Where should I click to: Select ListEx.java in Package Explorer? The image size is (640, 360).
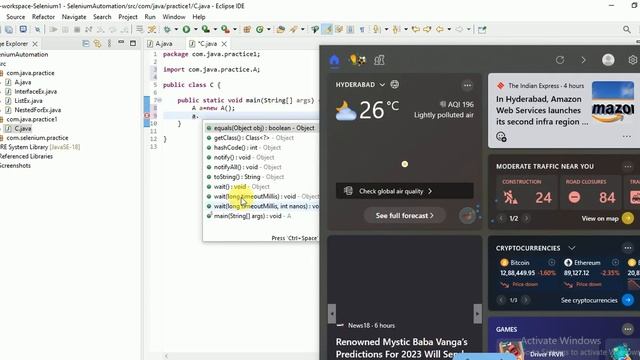coord(28,100)
